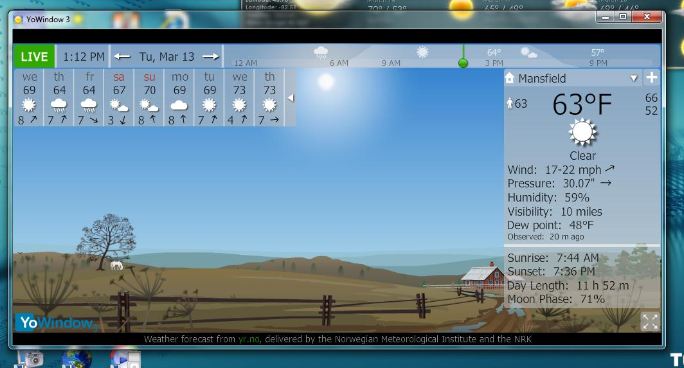The image size is (684, 368).
Task: Go to previous day with left arrow
Action: (122, 57)
